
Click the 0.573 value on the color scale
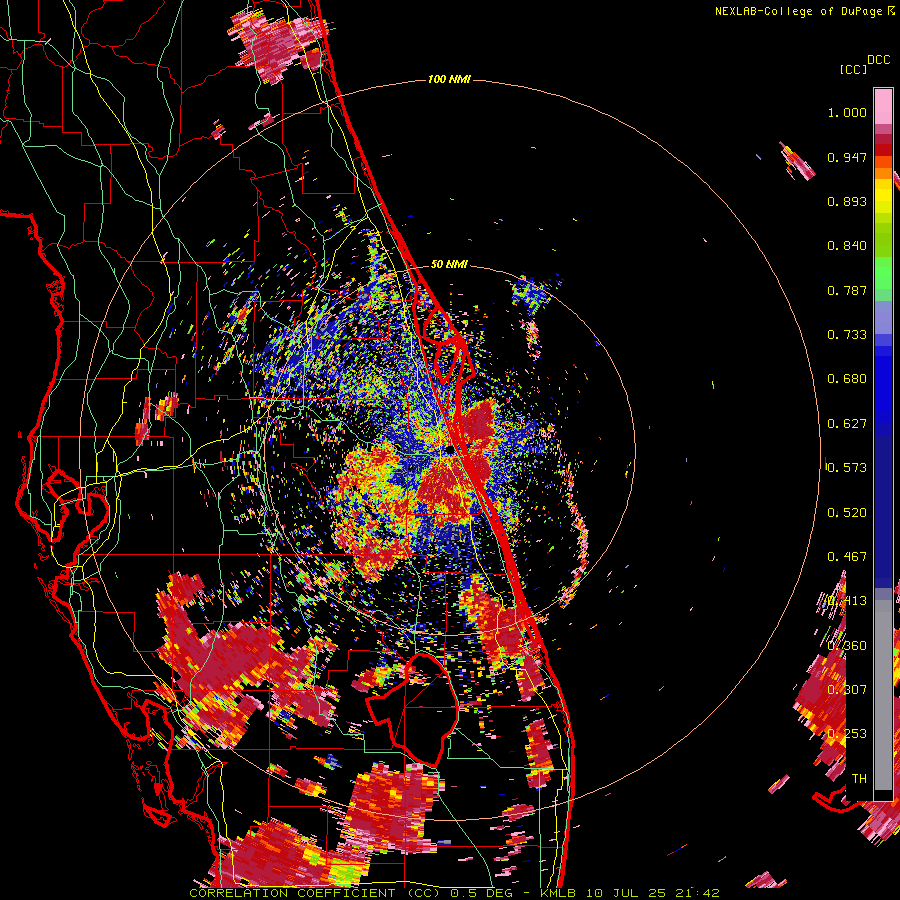point(847,468)
